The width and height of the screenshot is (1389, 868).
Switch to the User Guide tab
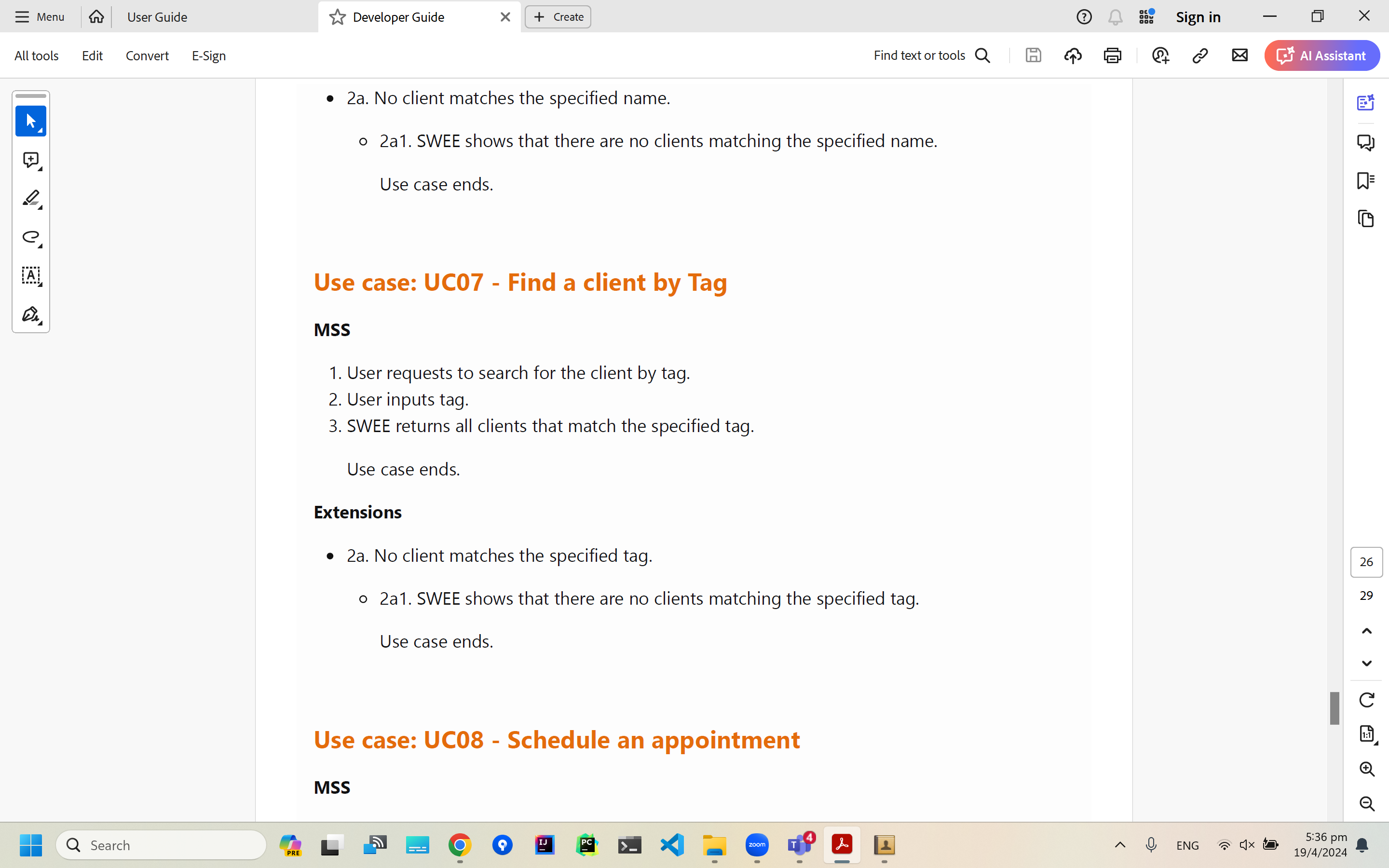click(157, 17)
